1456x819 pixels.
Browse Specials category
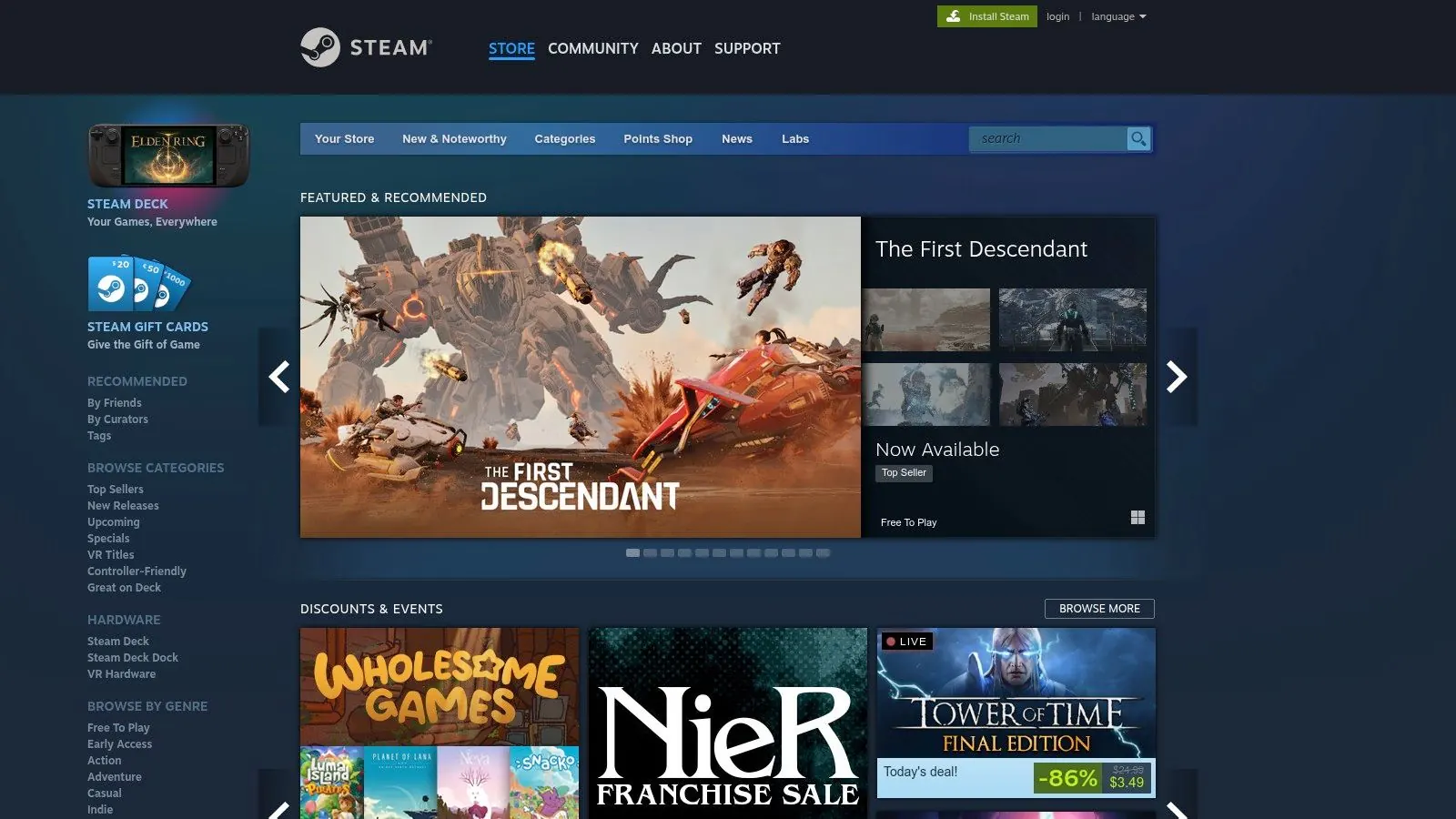click(x=108, y=539)
